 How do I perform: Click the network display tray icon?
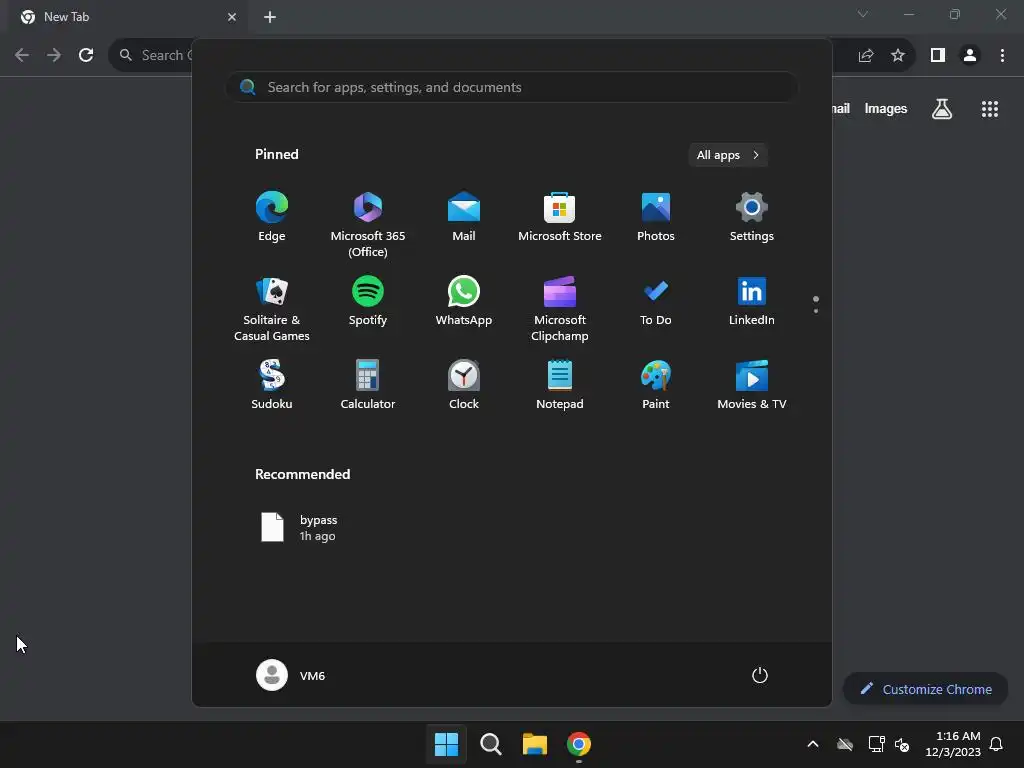pyautogui.click(x=876, y=744)
